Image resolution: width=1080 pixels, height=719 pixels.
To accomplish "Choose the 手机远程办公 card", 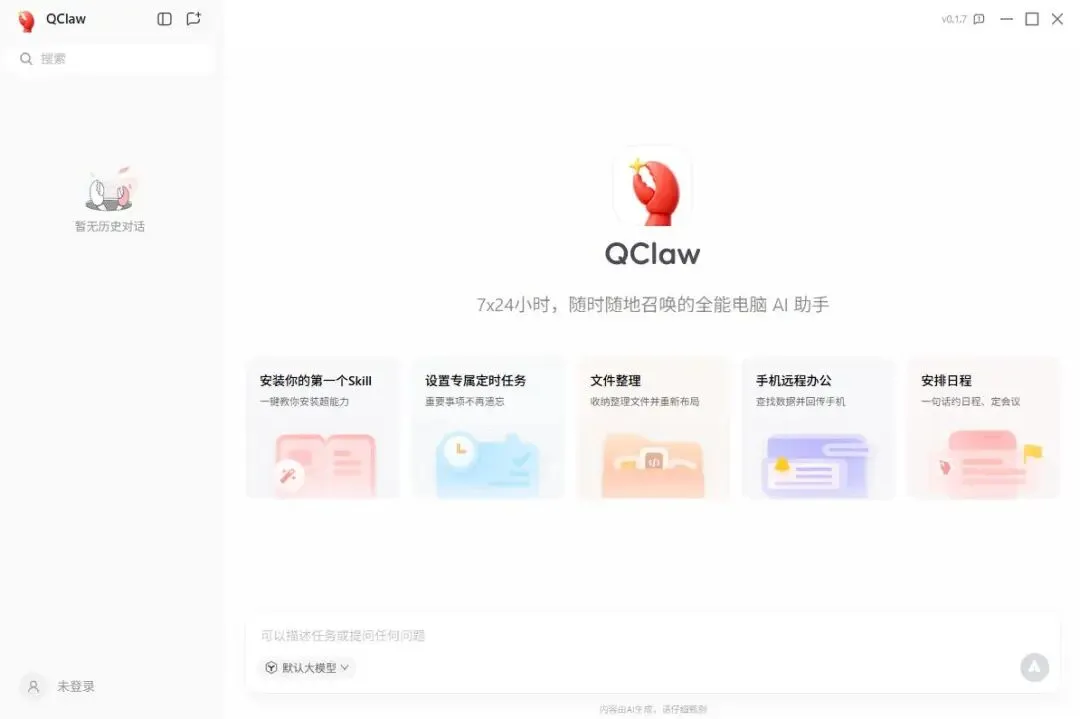I will click(818, 428).
